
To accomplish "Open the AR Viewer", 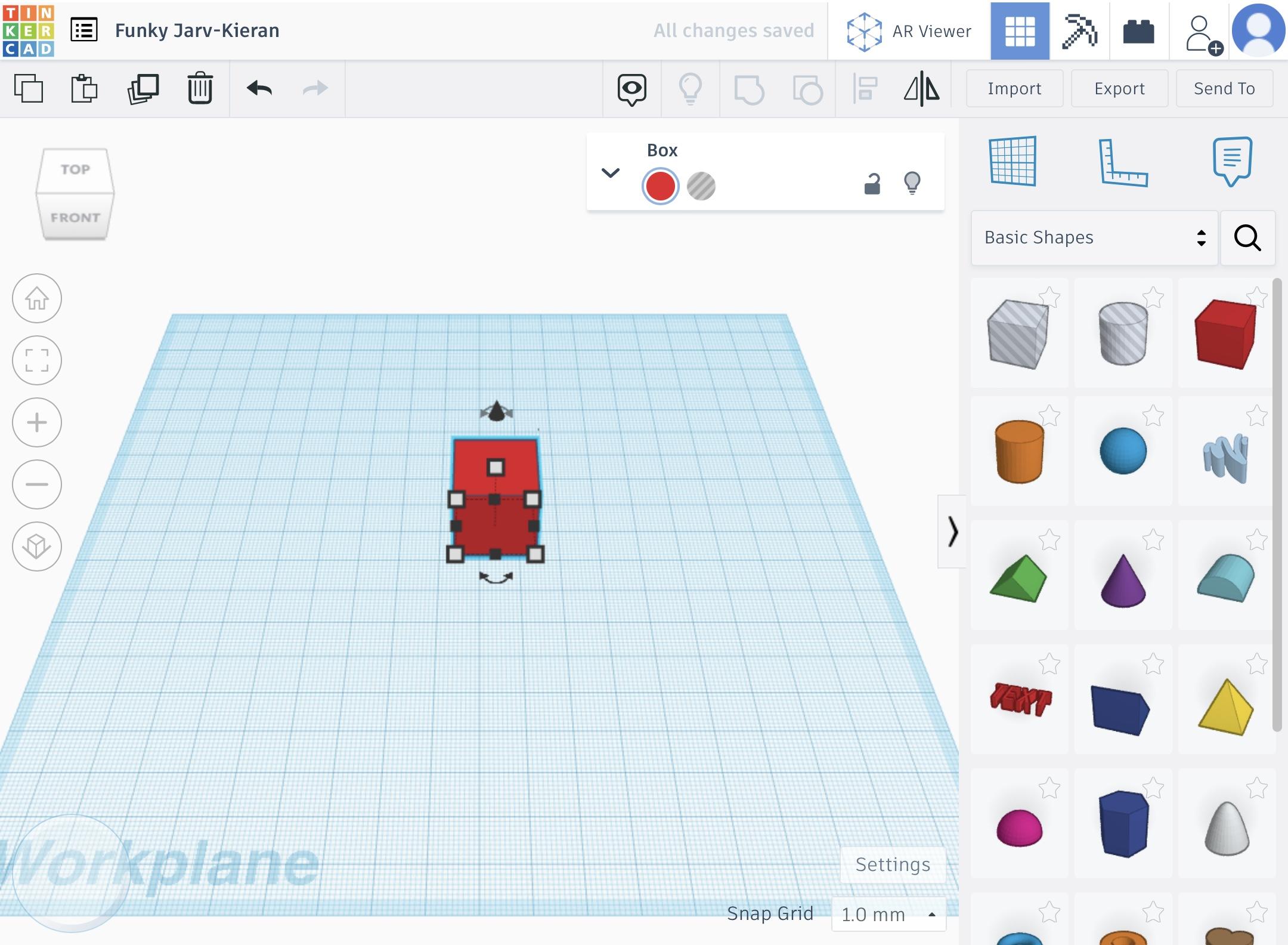I will click(x=909, y=31).
